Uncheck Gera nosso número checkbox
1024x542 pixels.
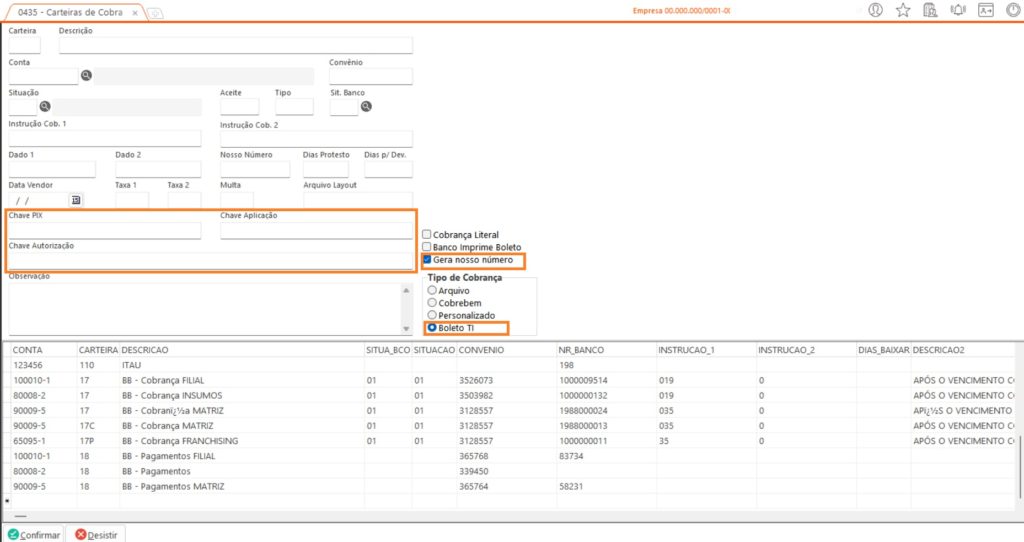[x=427, y=260]
